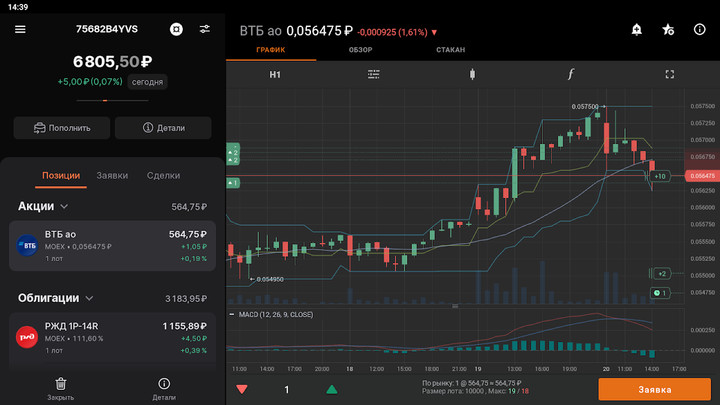Open the support lifebuoy icon
The width and height of the screenshot is (720, 405).
point(176,29)
